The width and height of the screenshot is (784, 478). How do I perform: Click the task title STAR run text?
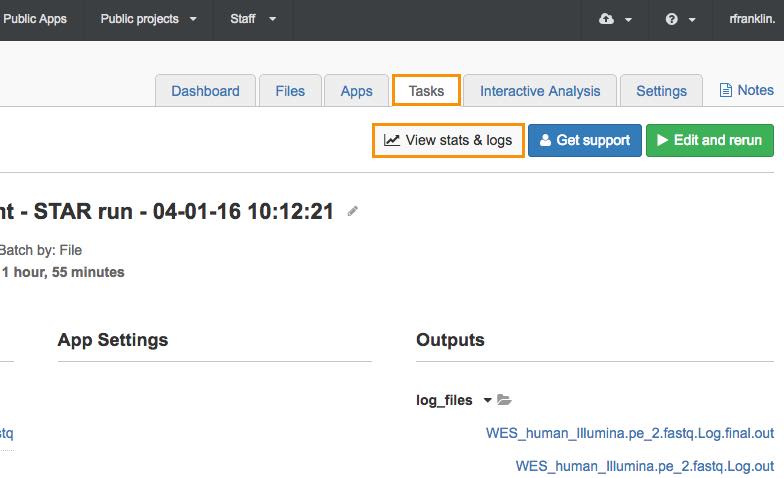pyautogui.click(x=166, y=211)
